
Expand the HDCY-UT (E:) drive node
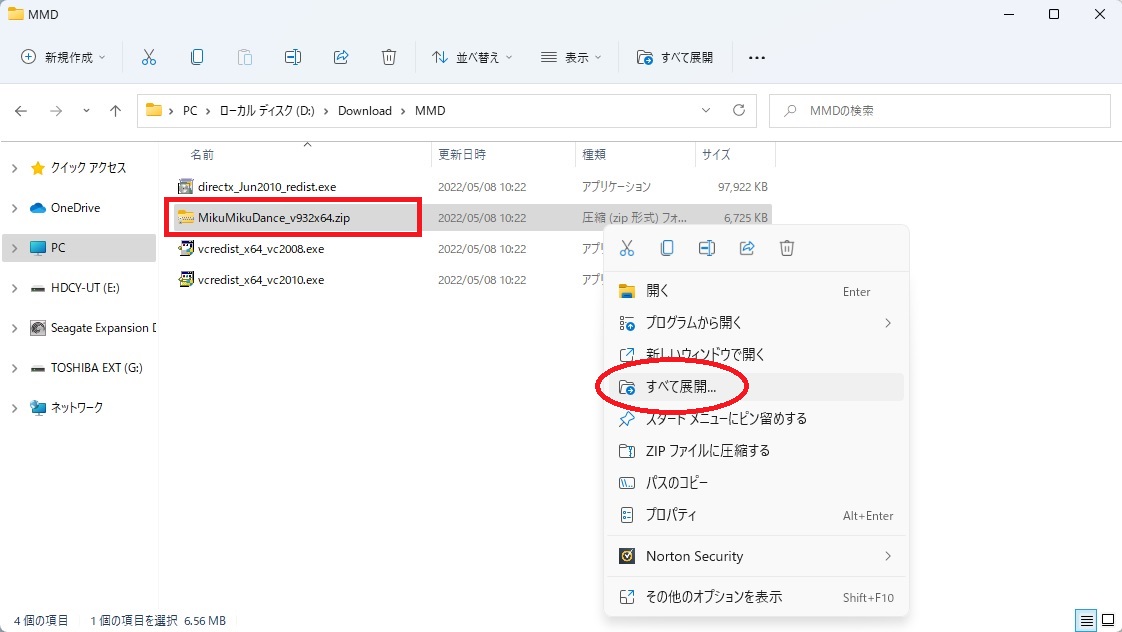(x=14, y=288)
